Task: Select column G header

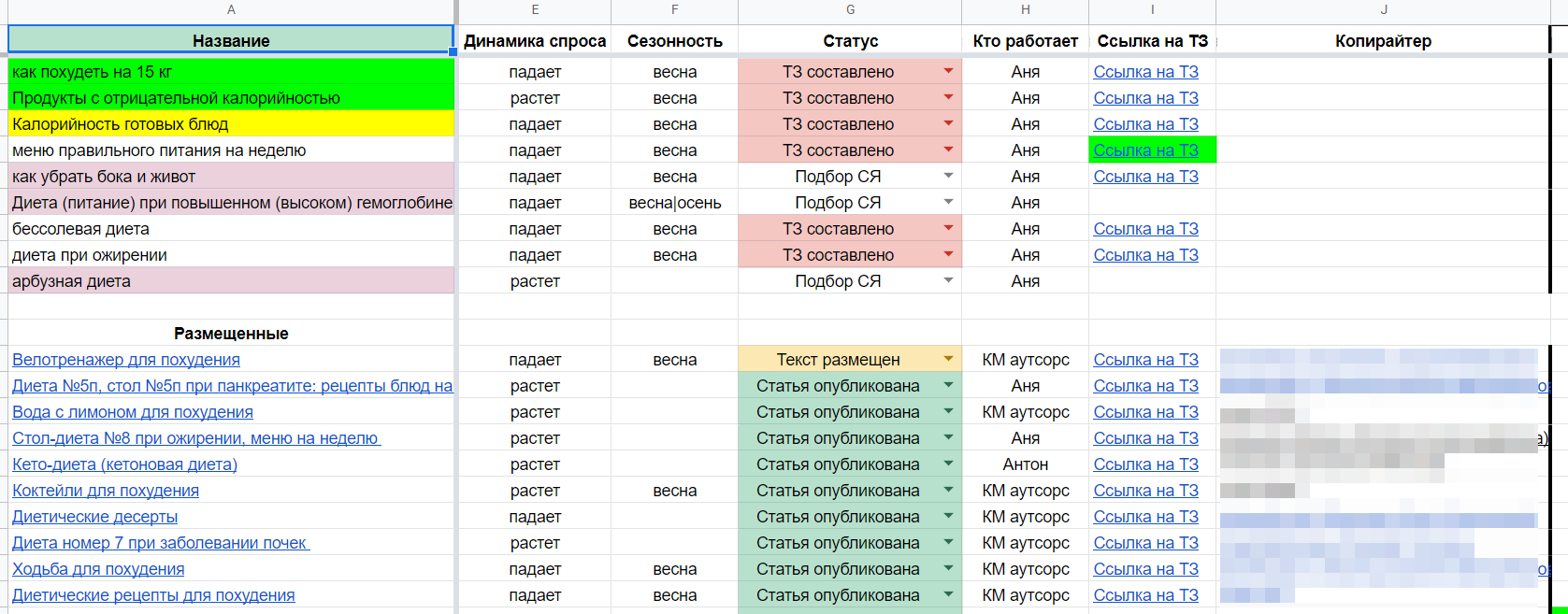Action: (x=850, y=10)
